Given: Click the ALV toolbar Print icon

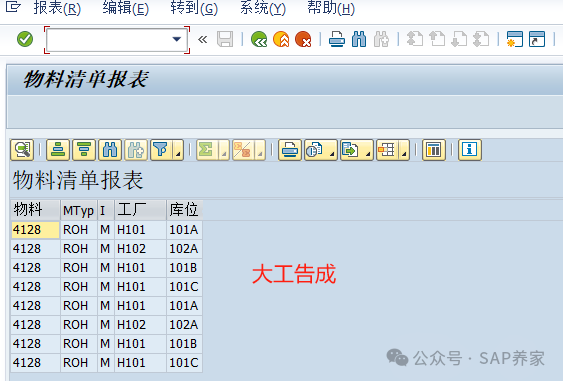Looking at the screenshot, I should pyautogui.click(x=290, y=150).
